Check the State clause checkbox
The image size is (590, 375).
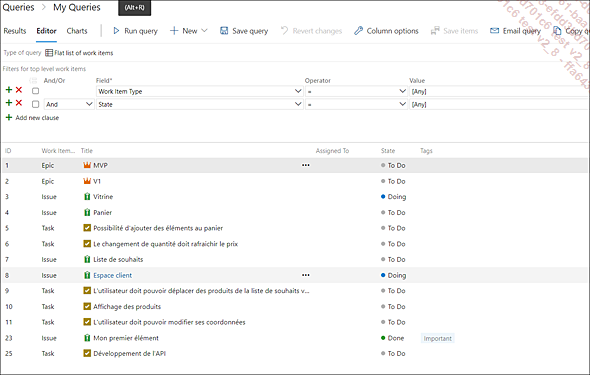35,104
